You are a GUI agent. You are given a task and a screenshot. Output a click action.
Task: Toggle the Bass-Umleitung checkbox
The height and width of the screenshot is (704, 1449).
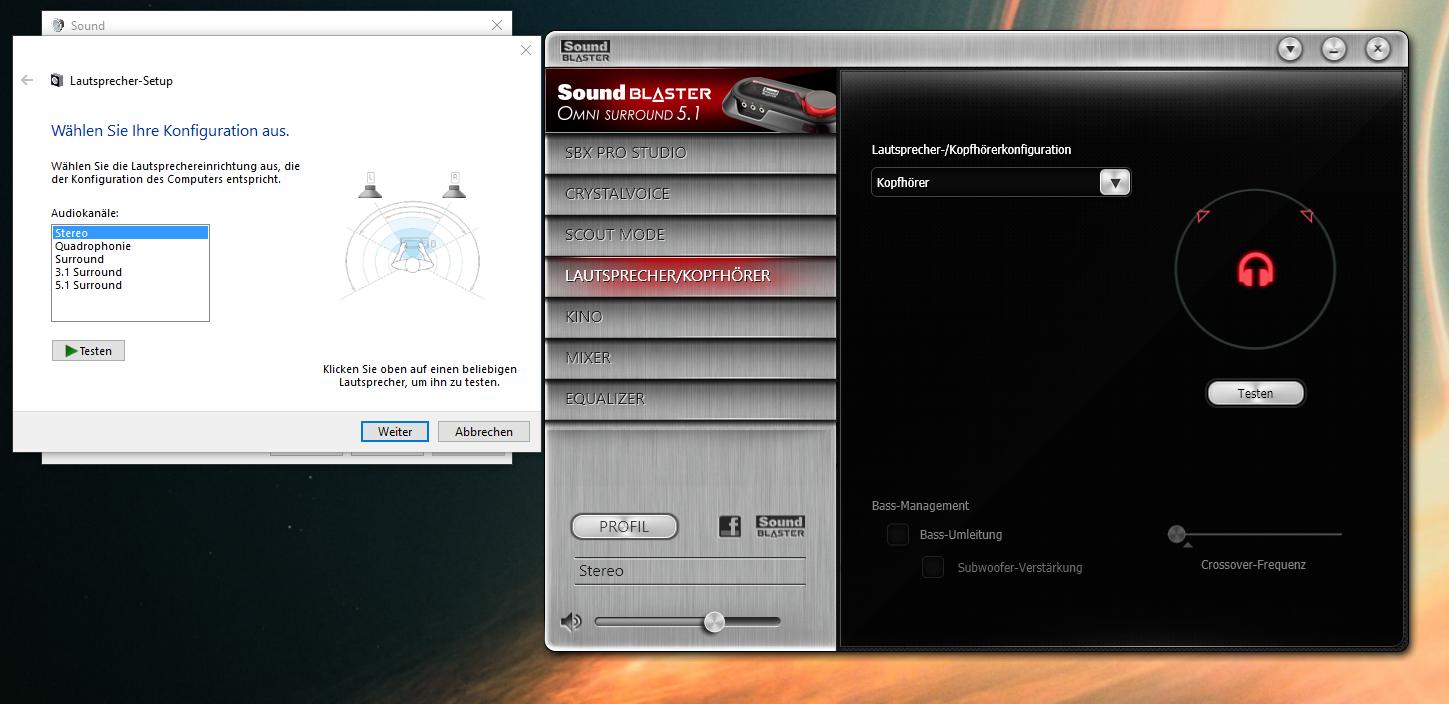898,535
